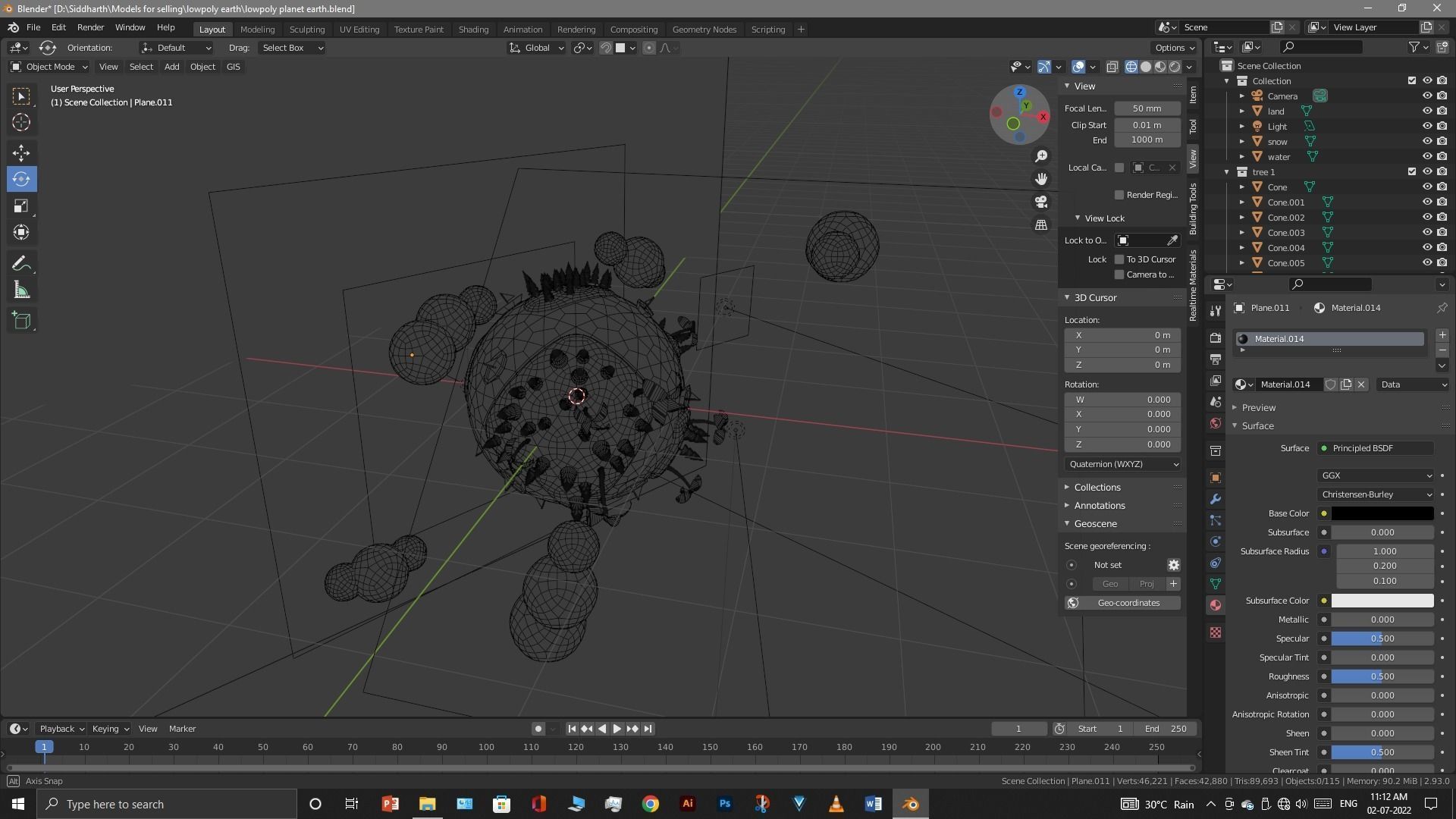The width and height of the screenshot is (1456, 819).
Task: Open the Object Mode dropdown
Action: pyautogui.click(x=49, y=67)
